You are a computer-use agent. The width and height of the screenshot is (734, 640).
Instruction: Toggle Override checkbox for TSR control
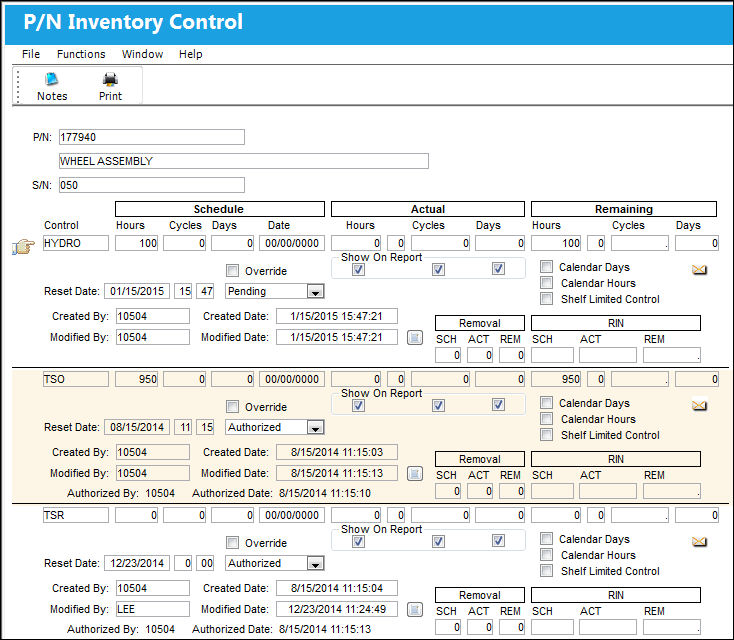coord(232,543)
